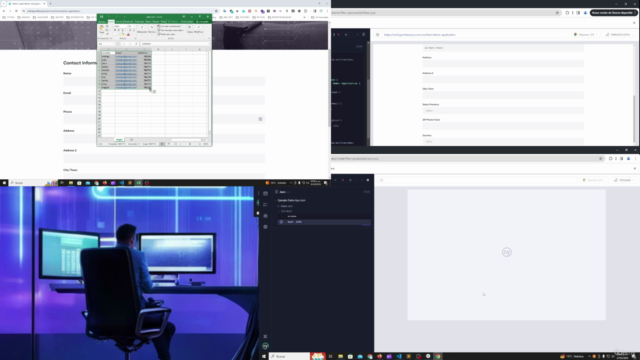Open Specs icon in lower Cypress sidebar
This screenshot has height=360, width=640.
tap(265, 193)
